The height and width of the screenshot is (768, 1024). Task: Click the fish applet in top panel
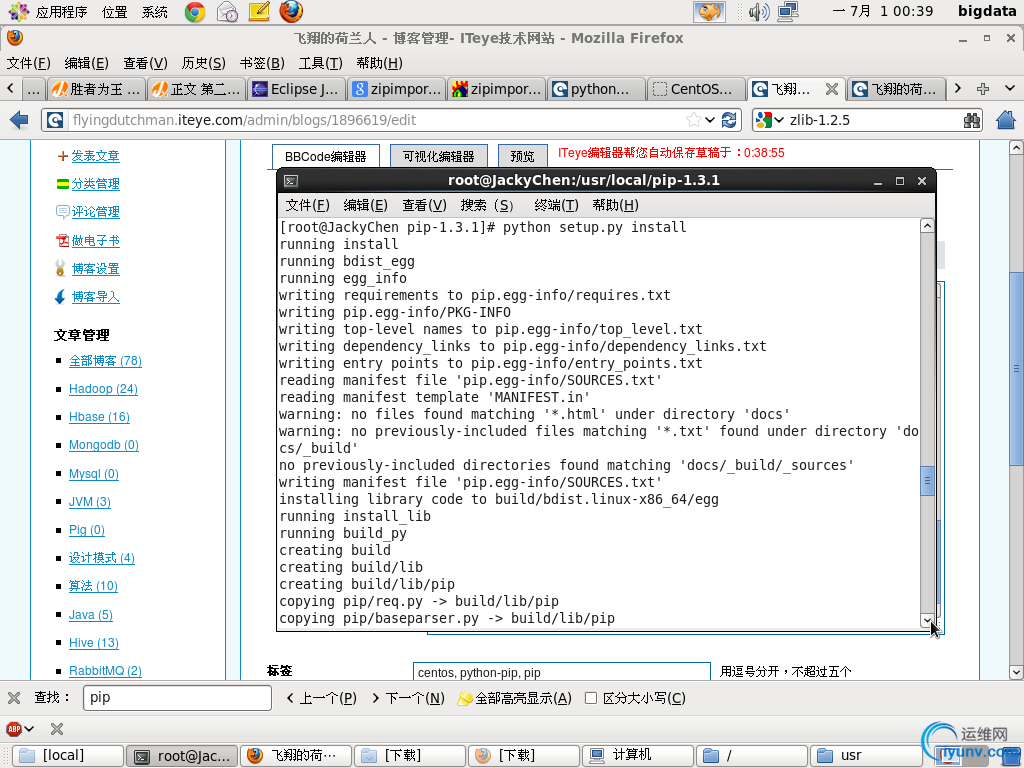709,12
